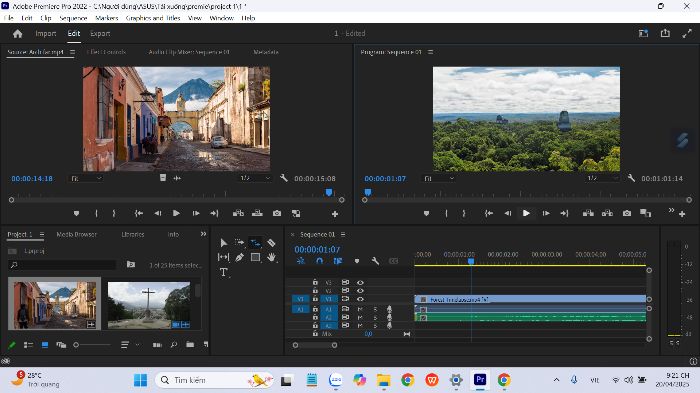Toggle V3 track output eye

[x=360, y=283]
